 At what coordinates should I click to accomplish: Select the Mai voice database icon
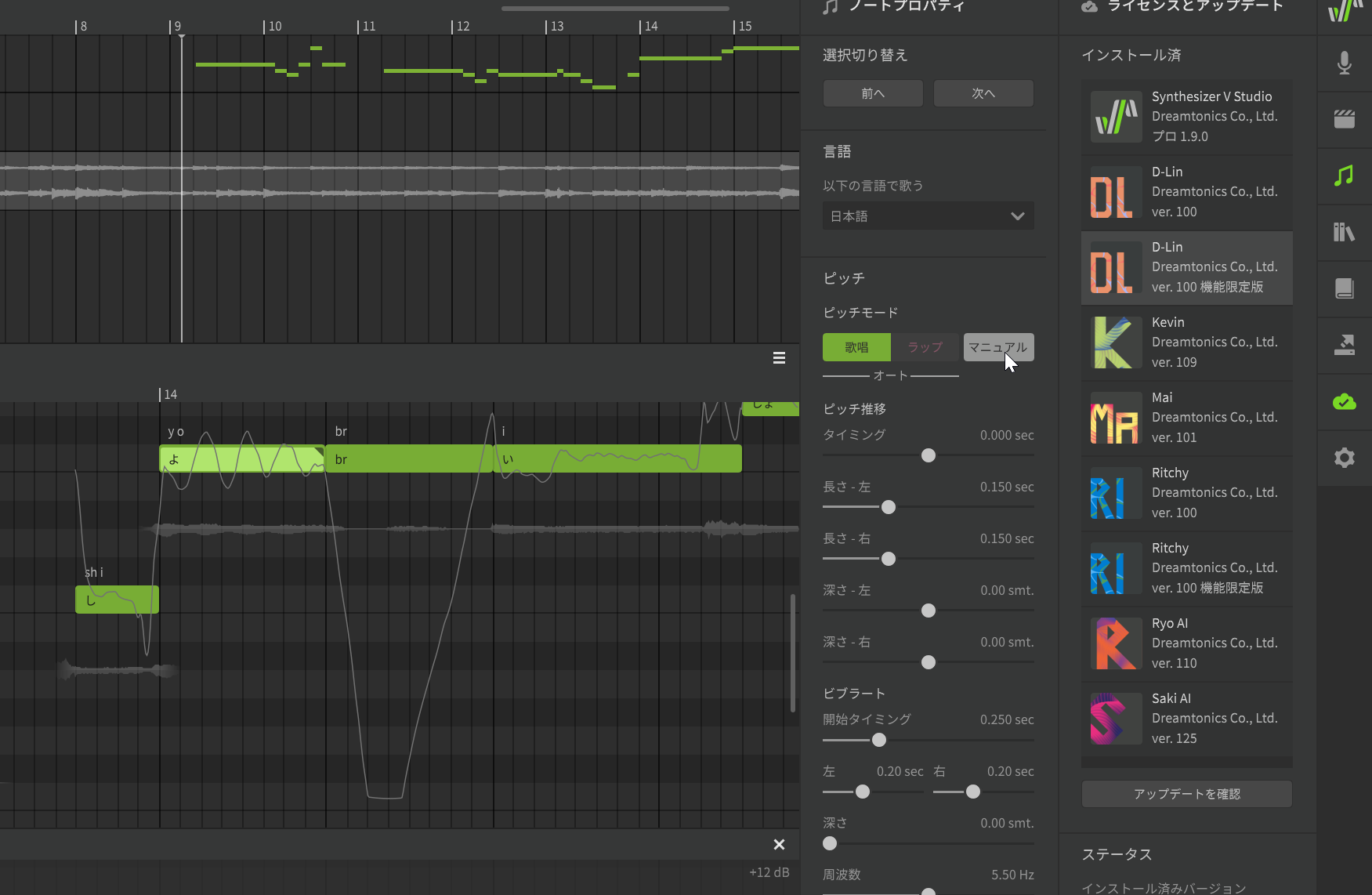pos(1116,417)
